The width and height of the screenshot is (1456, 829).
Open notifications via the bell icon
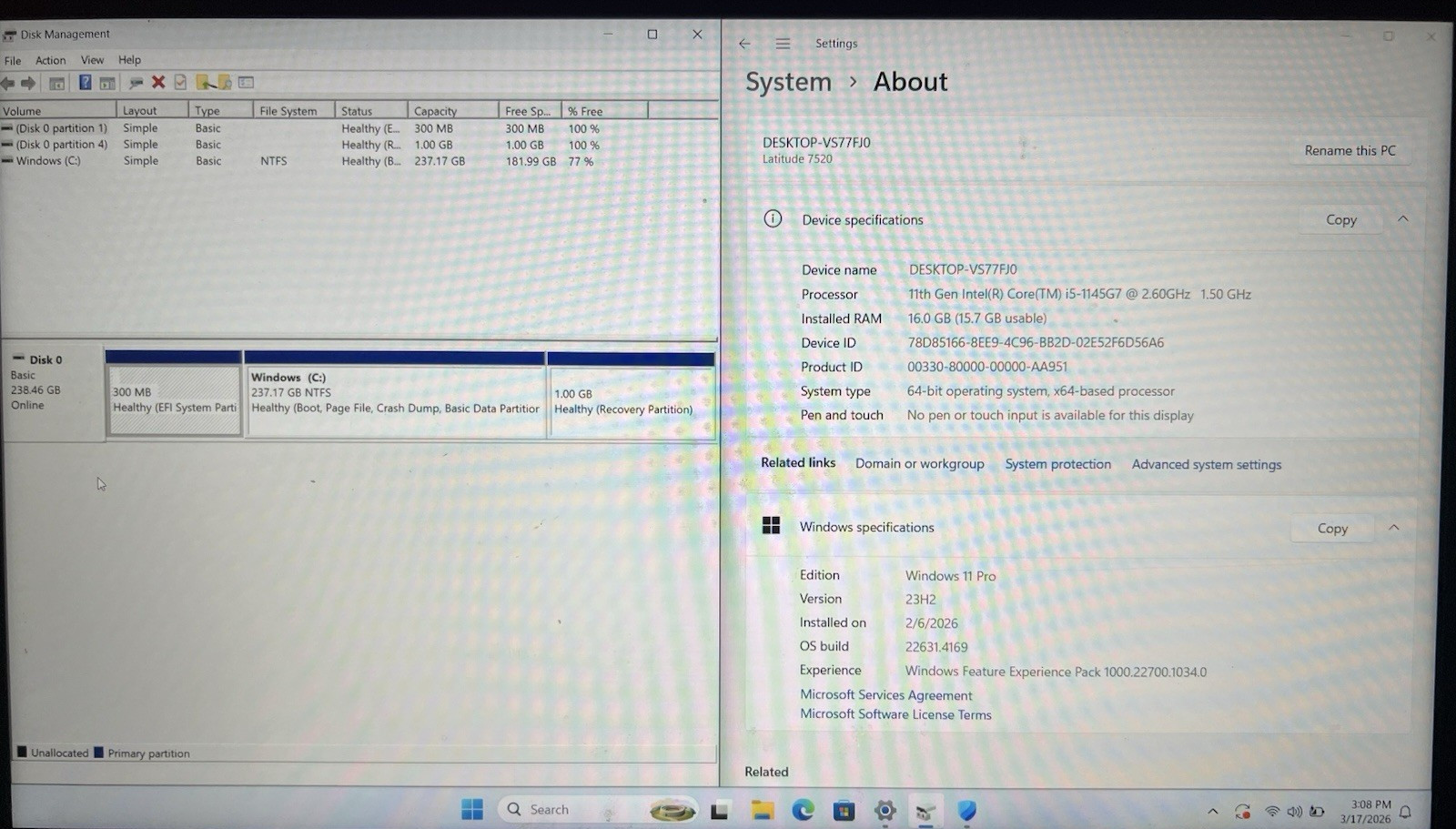1405,812
